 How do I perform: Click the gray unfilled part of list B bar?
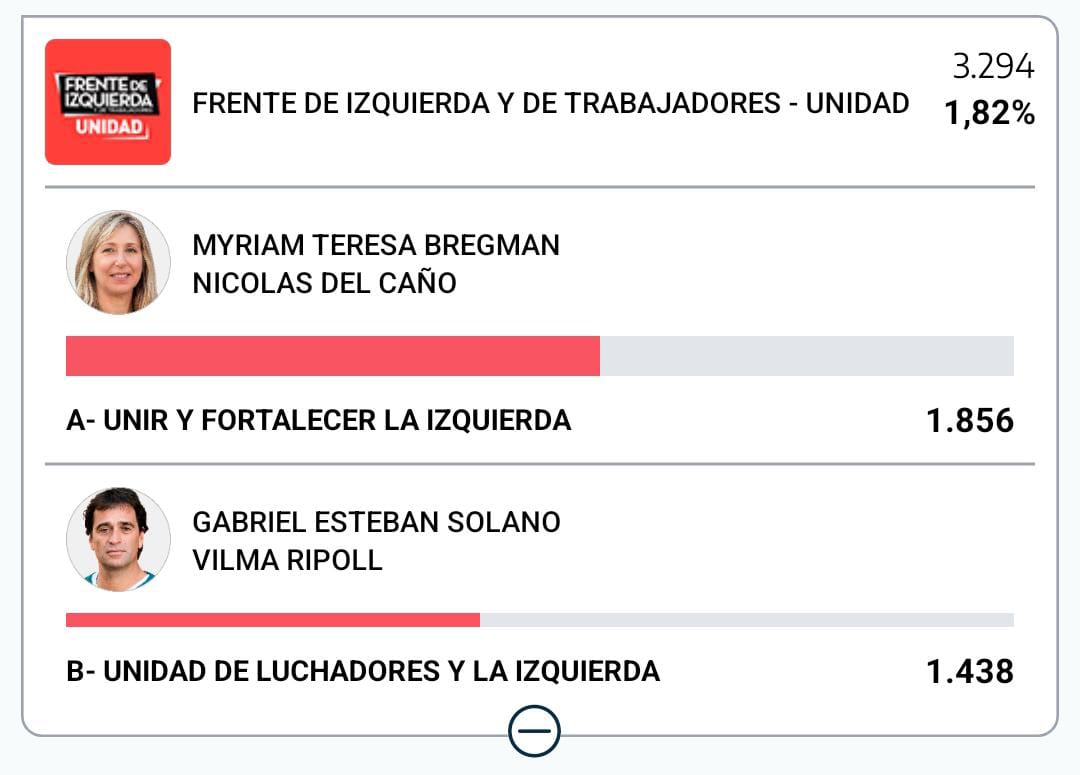coord(746,620)
